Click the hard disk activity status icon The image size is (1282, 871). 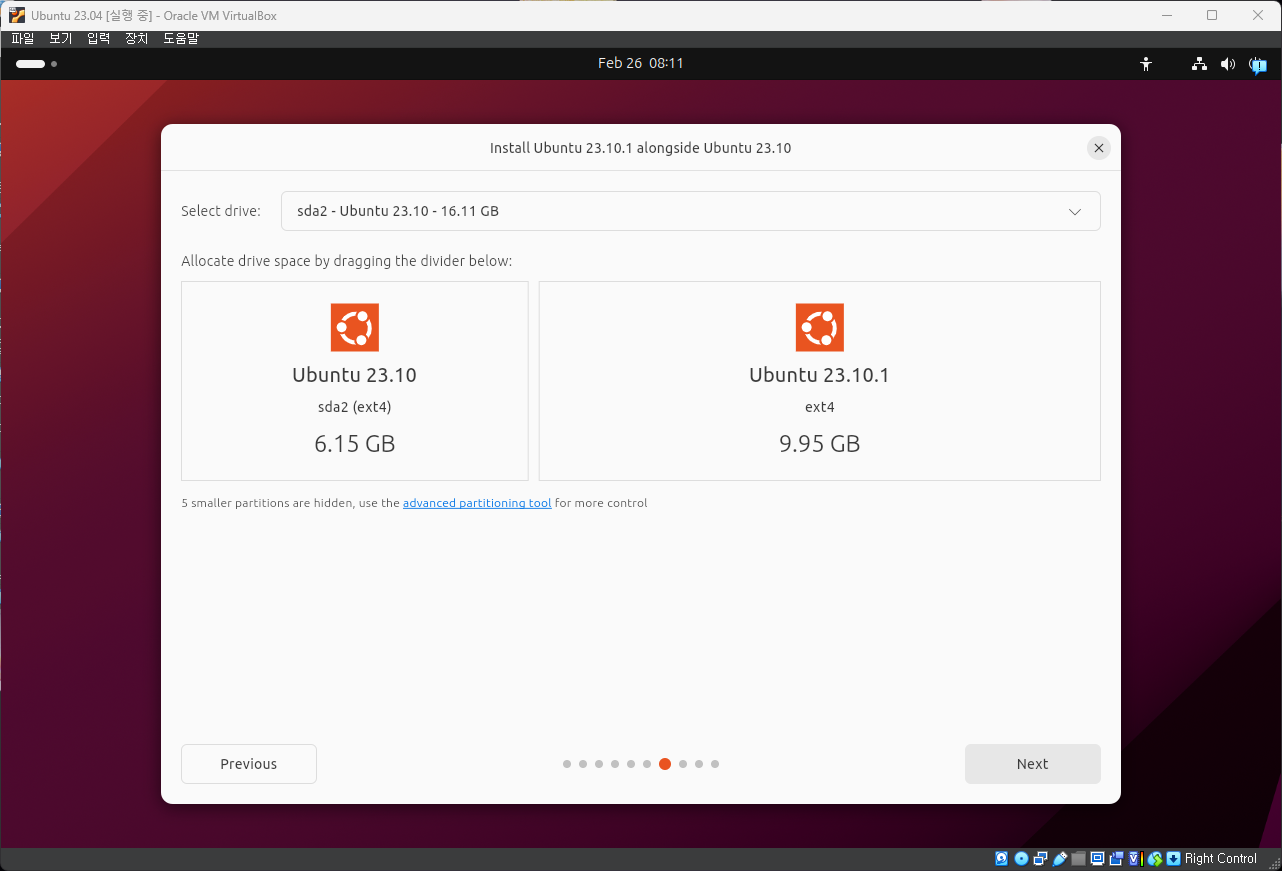(1001, 859)
